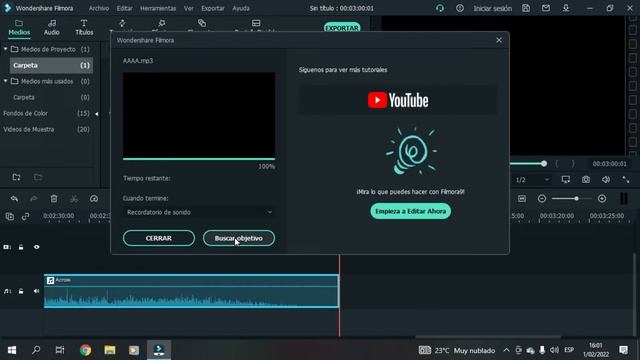Open the Exportar menu

tap(213, 8)
